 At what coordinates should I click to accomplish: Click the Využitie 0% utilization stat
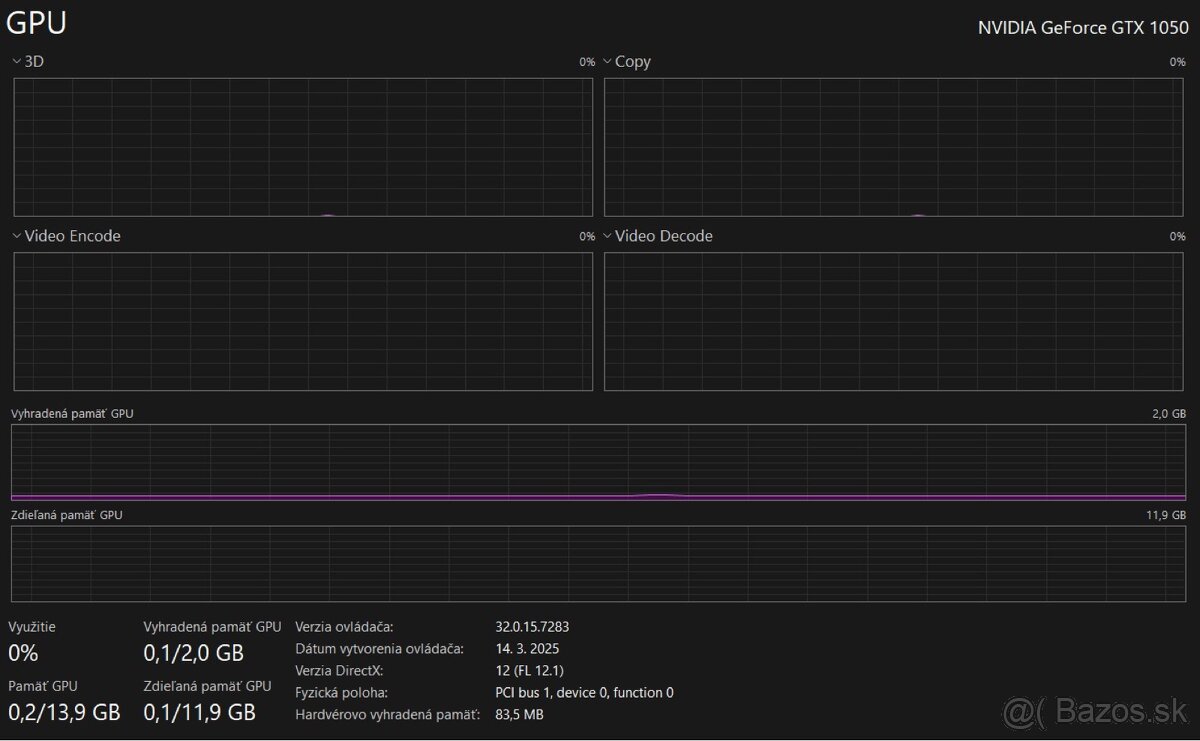click(23, 653)
